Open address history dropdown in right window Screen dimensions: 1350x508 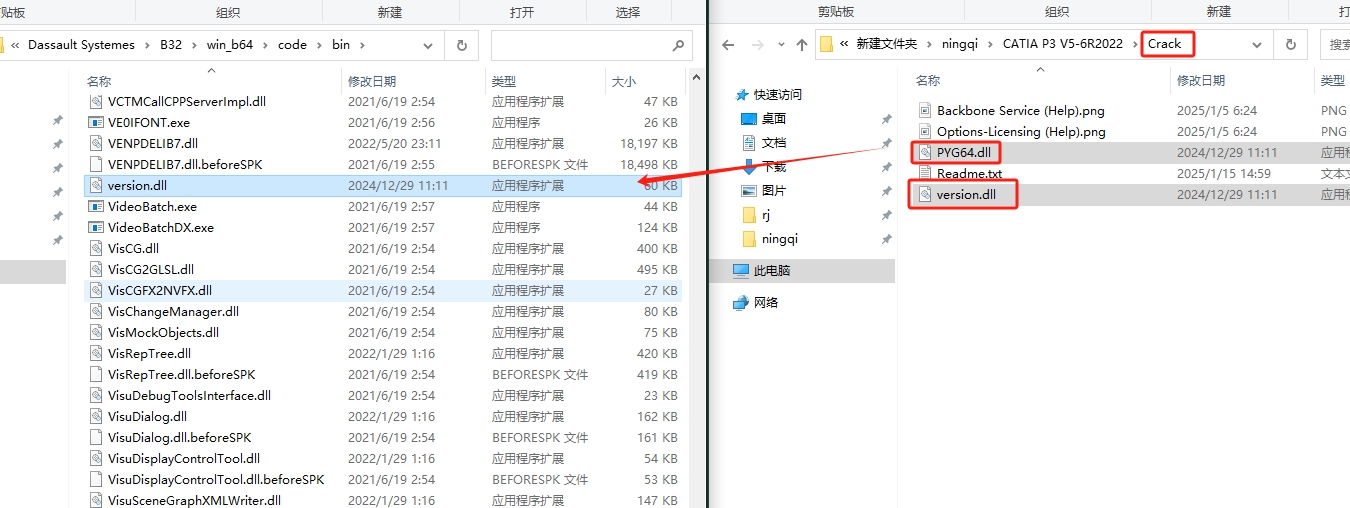tap(1258, 45)
